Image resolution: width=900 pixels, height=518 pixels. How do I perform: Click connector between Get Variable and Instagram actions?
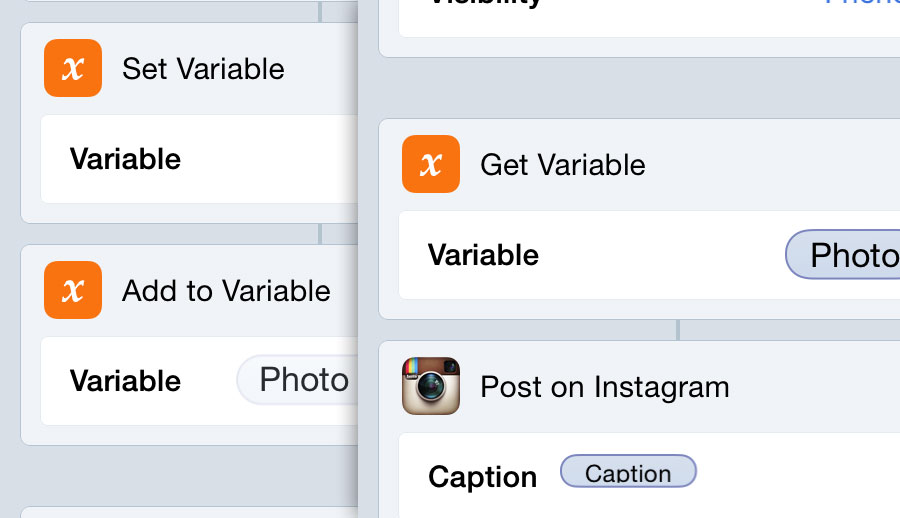pos(678,330)
